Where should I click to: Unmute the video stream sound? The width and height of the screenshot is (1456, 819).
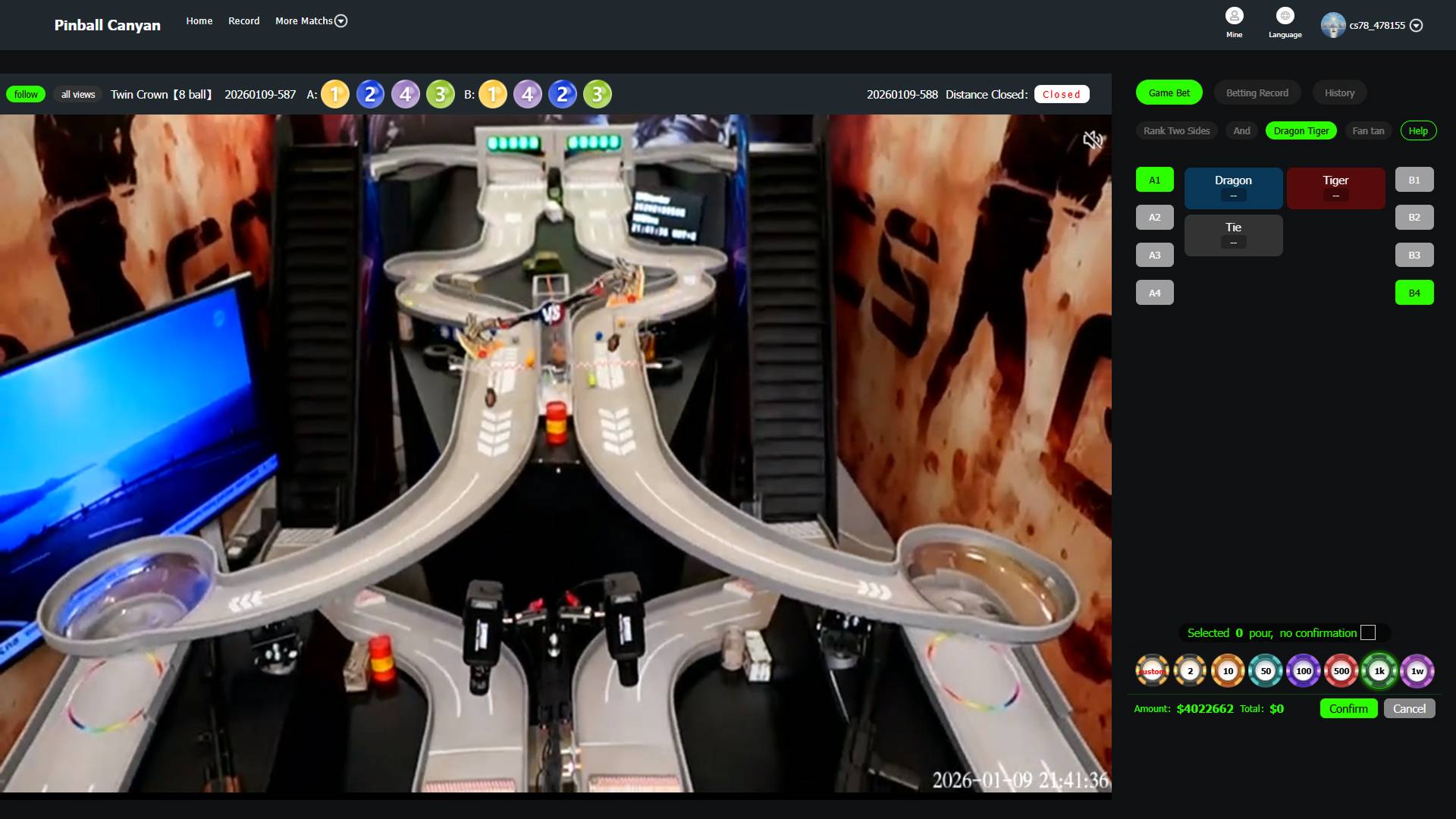[x=1092, y=140]
